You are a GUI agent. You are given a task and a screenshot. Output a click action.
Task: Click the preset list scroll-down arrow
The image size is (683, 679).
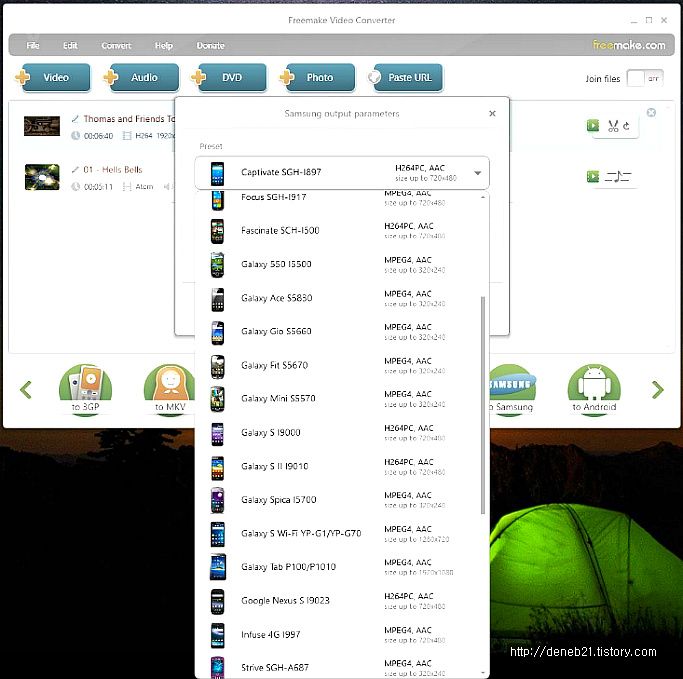483,673
